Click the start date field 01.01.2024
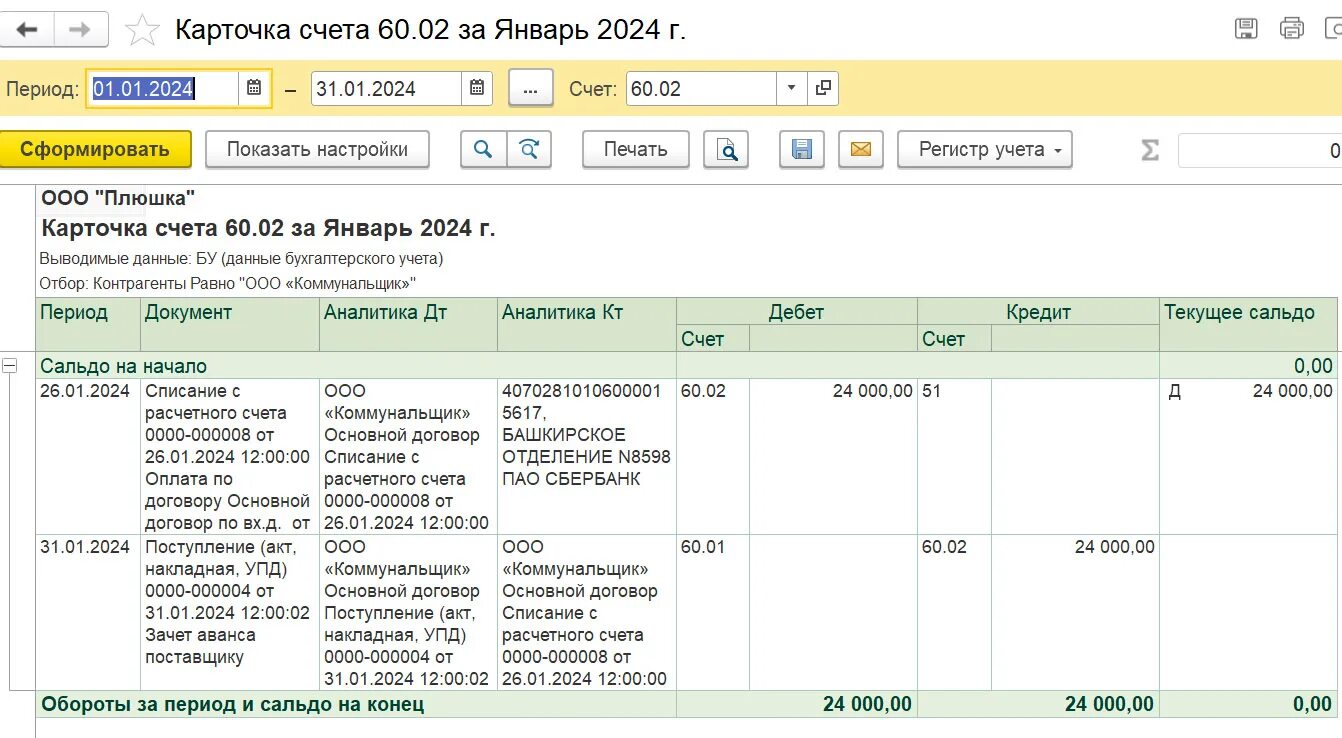Screen dimensions: 1342x738 click(x=164, y=88)
